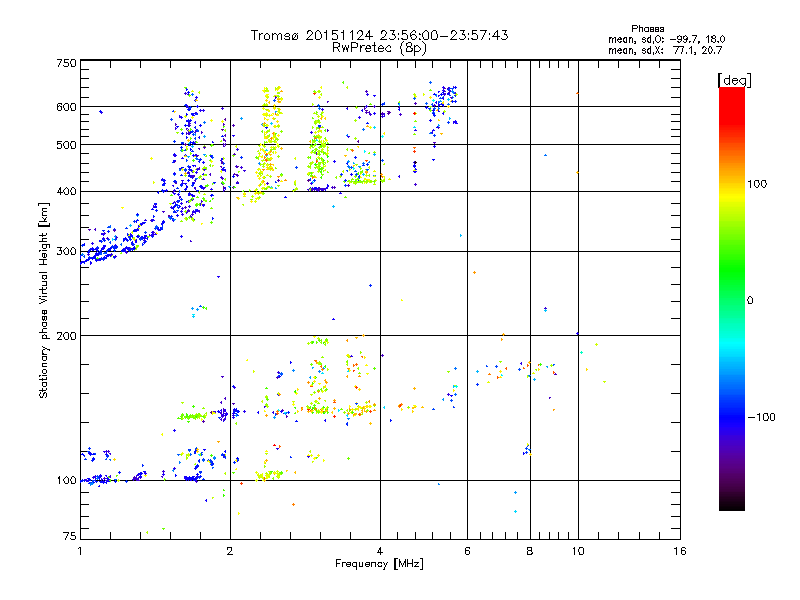Click the x-axis label '4'
800x600 pixels.
tap(380, 551)
